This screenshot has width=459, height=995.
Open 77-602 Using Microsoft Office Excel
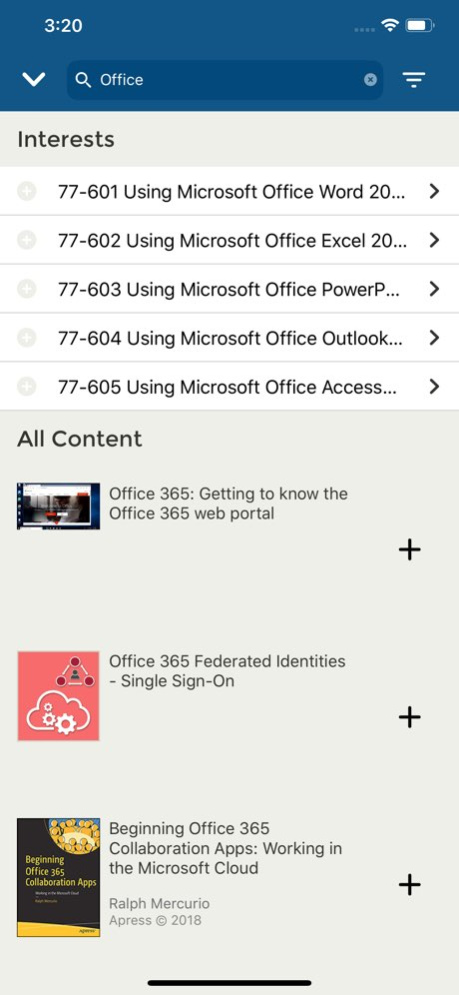coord(231,241)
